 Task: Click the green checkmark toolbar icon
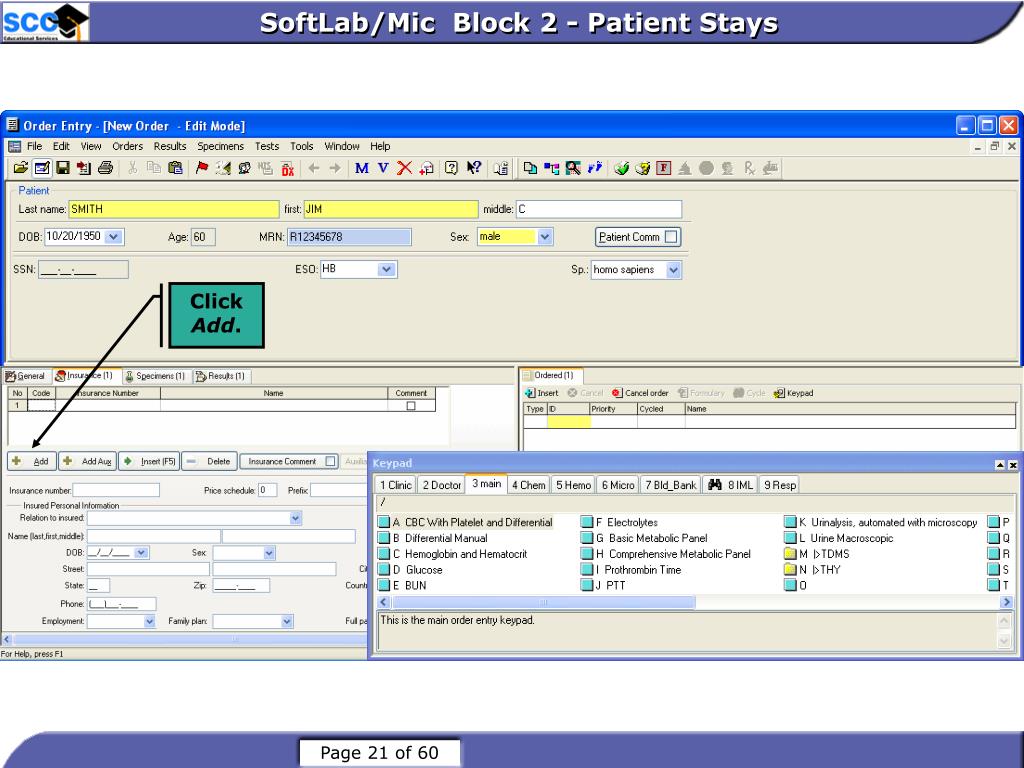tap(621, 168)
